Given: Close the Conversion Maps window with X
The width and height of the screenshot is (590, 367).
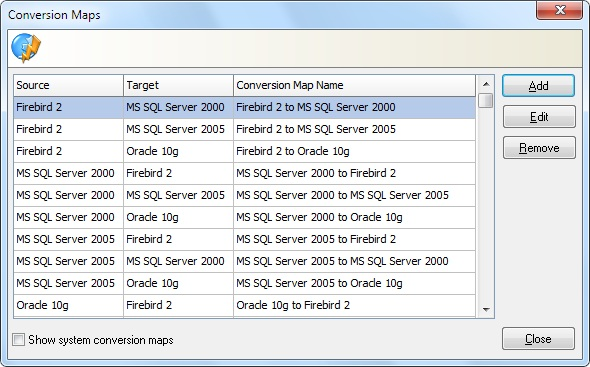Looking at the screenshot, I should click(x=560, y=10).
